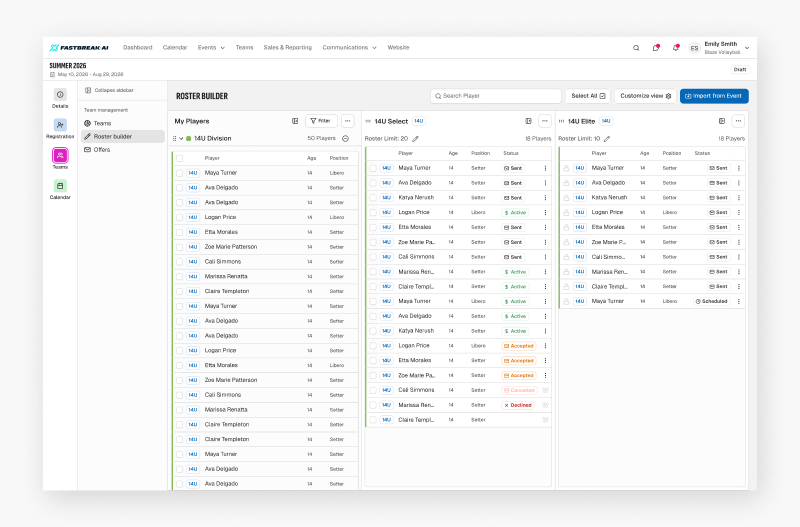Viewport: 800px width, 527px height.
Task: Toggle 14U Elite panel layout icon
Action: 722,121
